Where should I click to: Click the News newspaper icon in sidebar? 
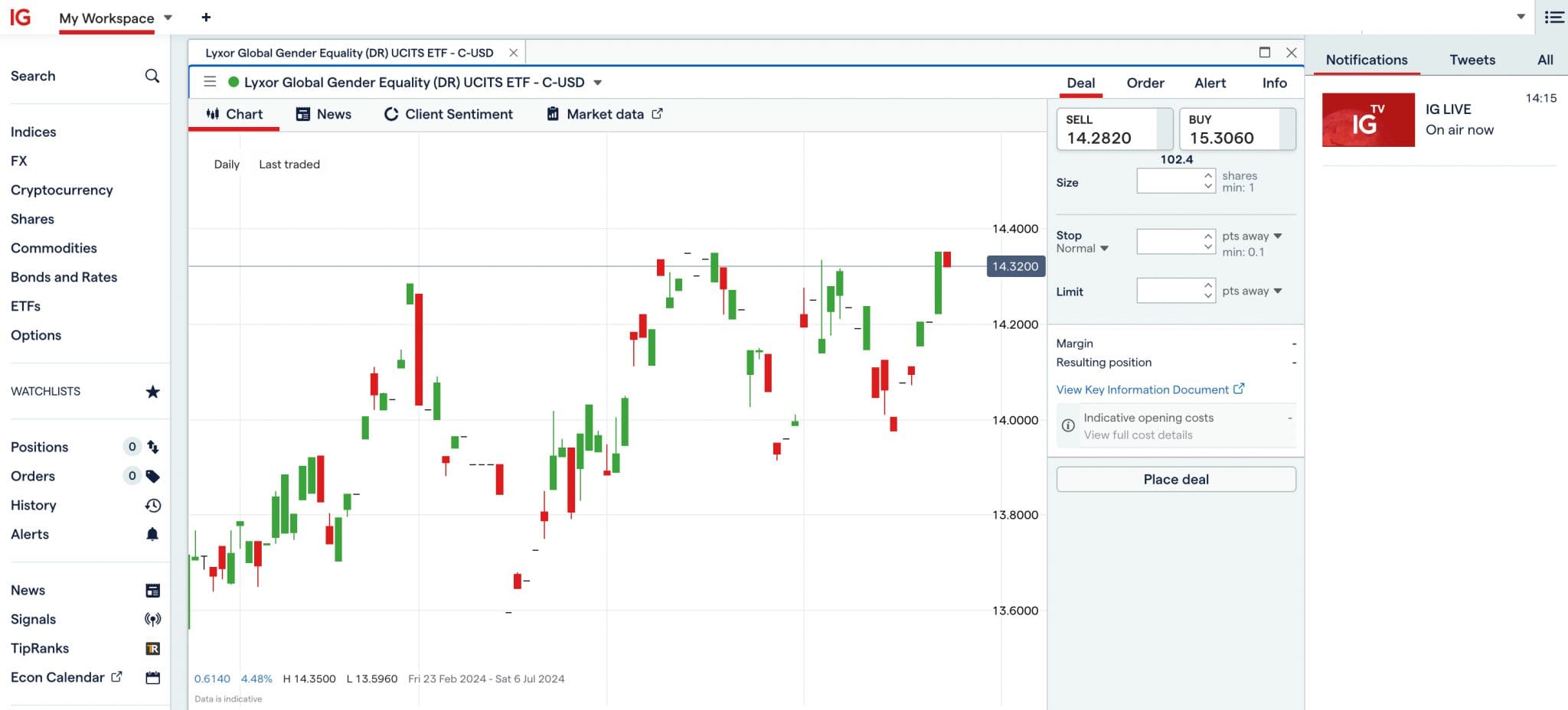coord(153,590)
